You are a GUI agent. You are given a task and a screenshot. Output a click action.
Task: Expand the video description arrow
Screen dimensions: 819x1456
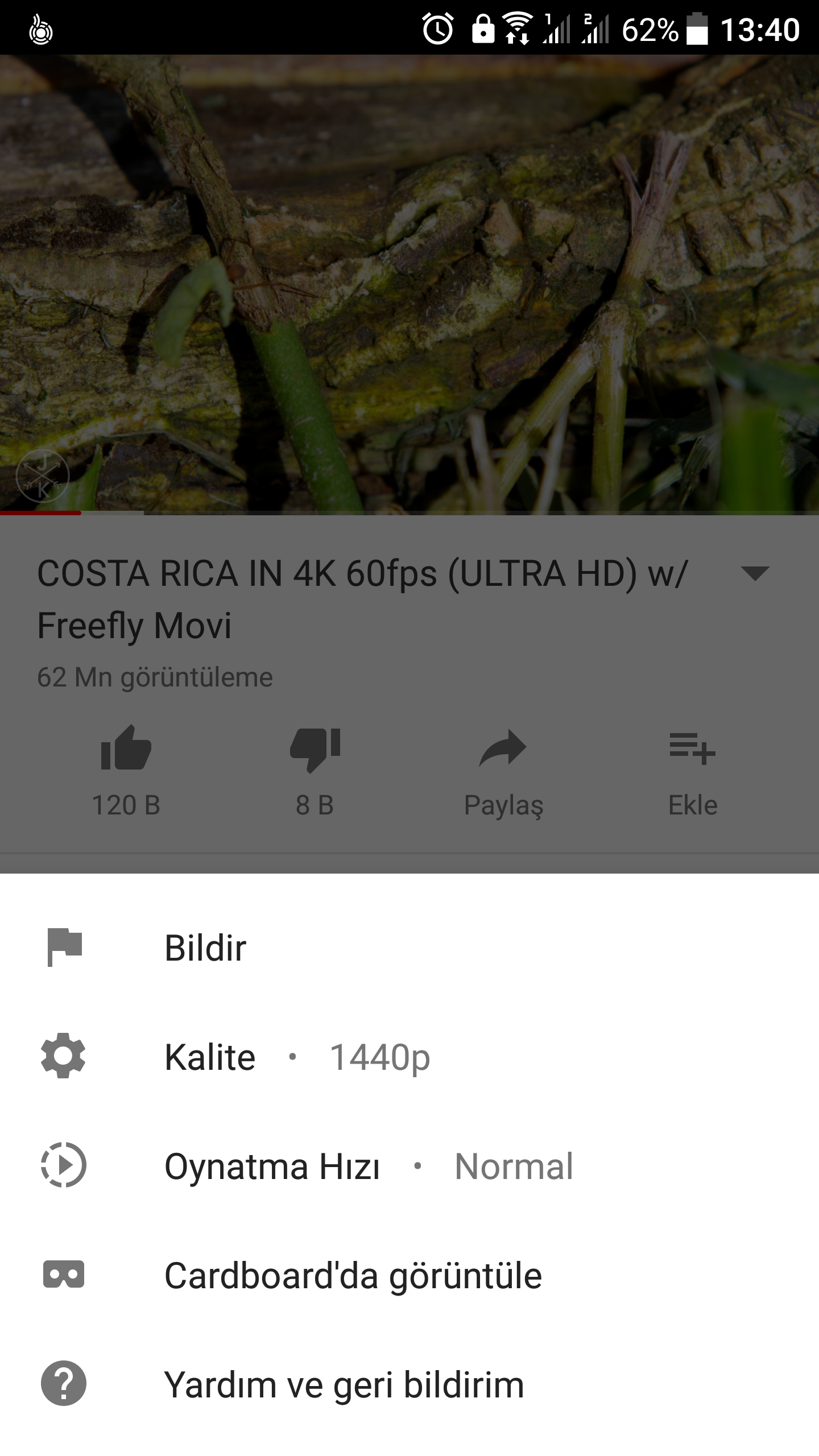[755, 573]
